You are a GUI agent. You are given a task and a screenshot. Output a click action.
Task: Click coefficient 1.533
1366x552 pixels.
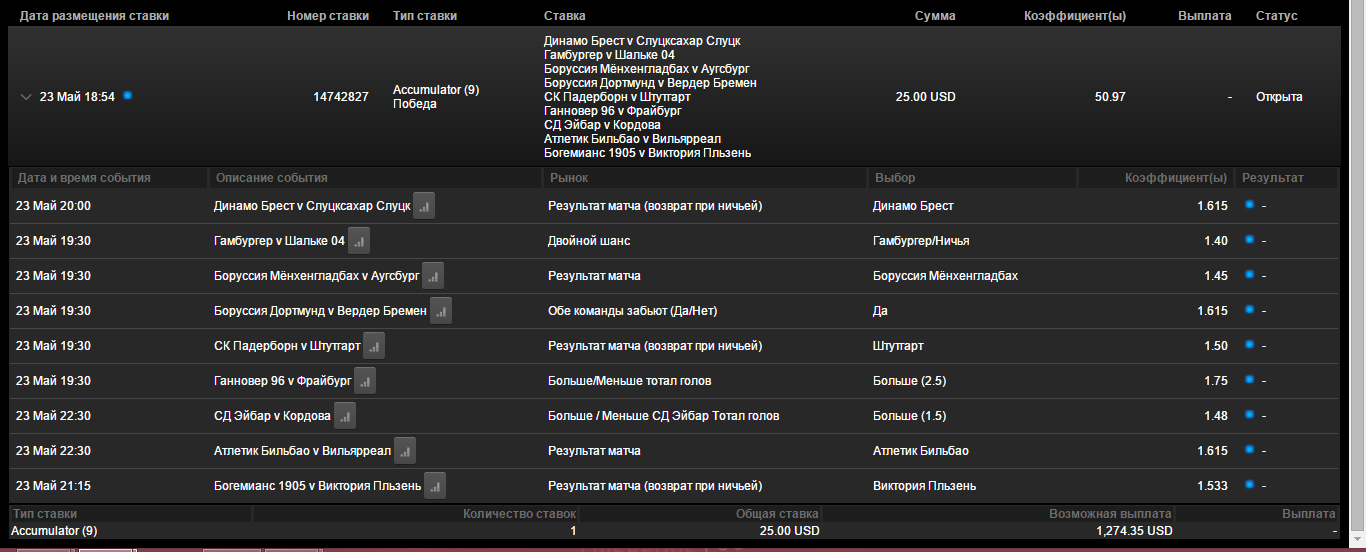click(1213, 486)
